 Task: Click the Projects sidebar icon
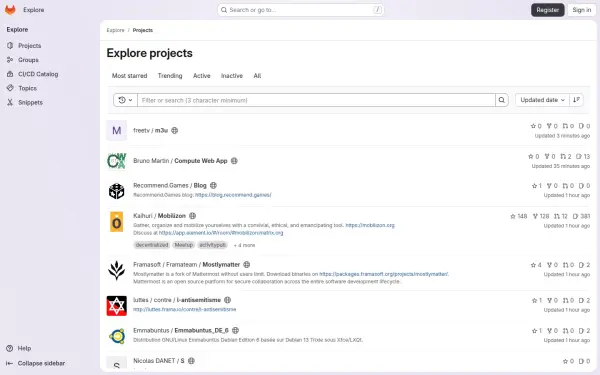10,46
